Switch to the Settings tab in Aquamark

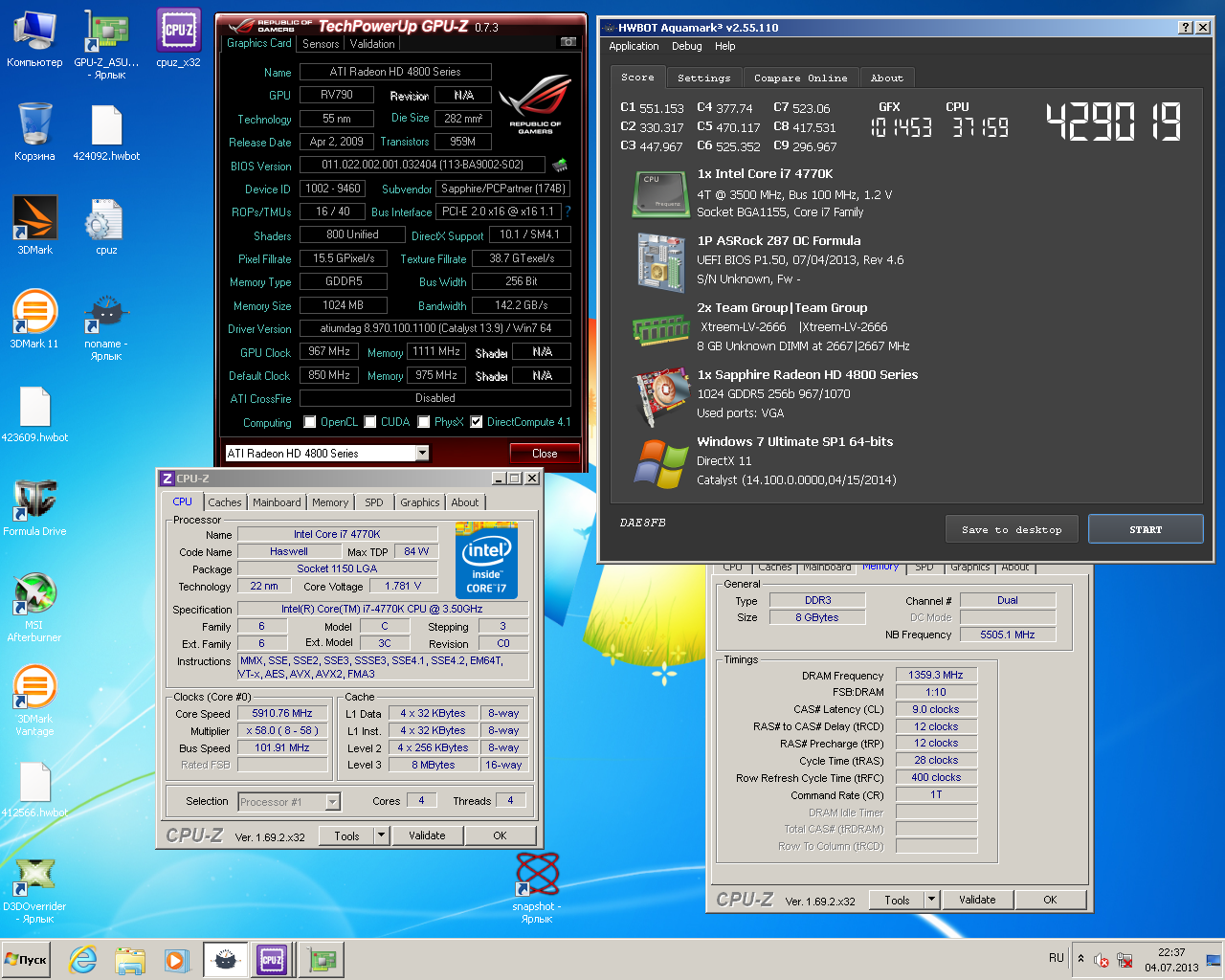pos(703,78)
